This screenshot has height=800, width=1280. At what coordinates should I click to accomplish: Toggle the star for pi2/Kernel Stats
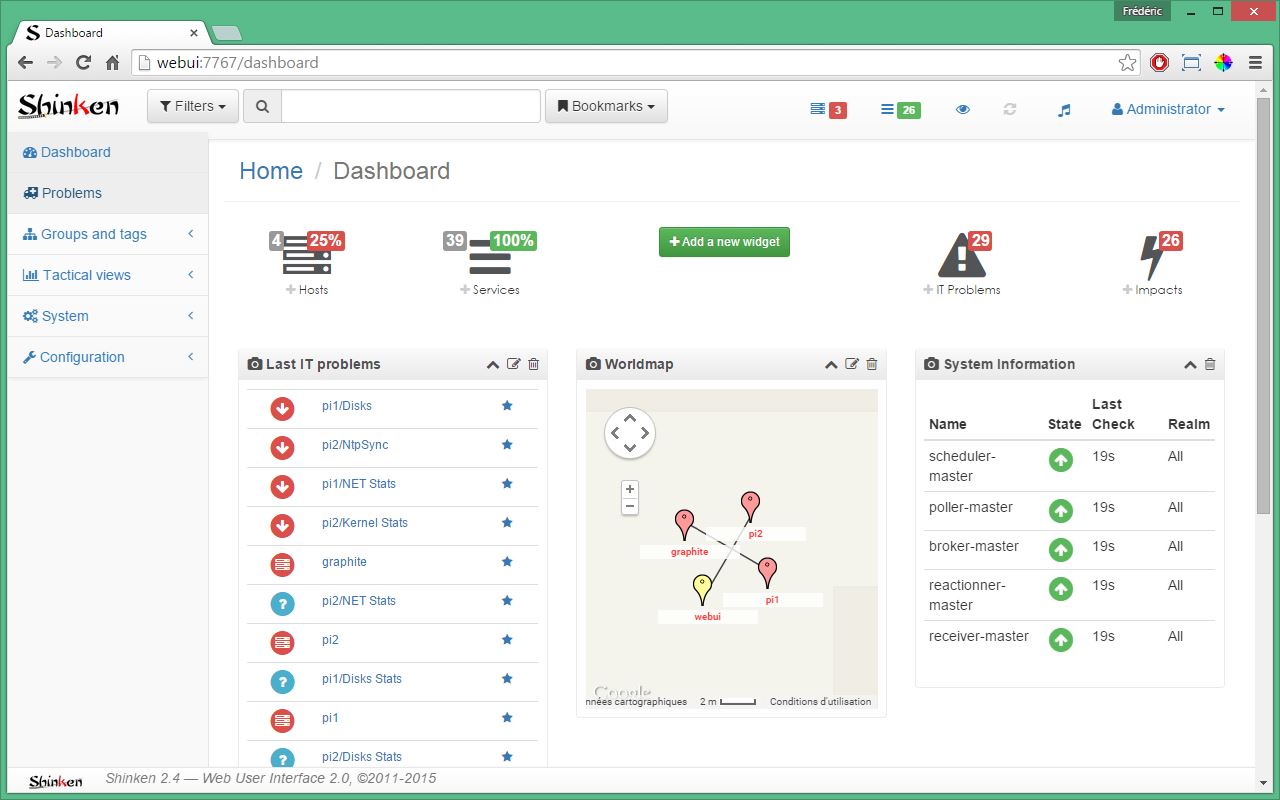[x=507, y=522]
